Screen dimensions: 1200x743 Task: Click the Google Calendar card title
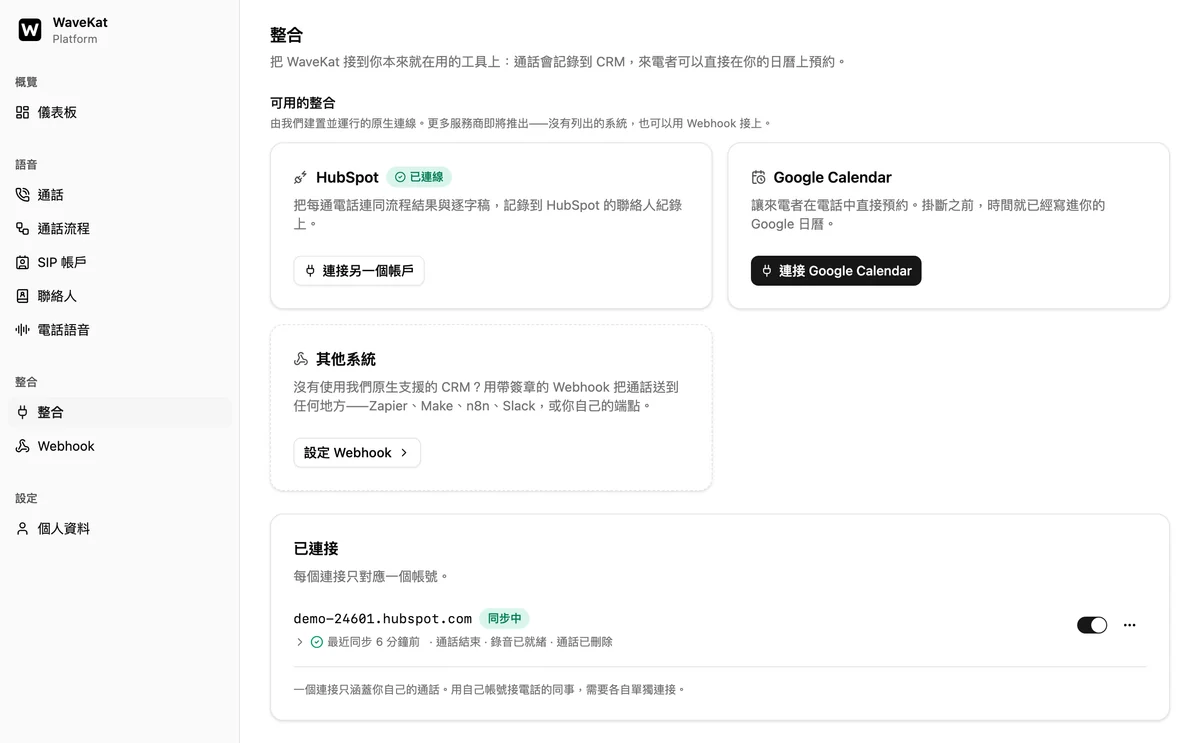pos(832,177)
